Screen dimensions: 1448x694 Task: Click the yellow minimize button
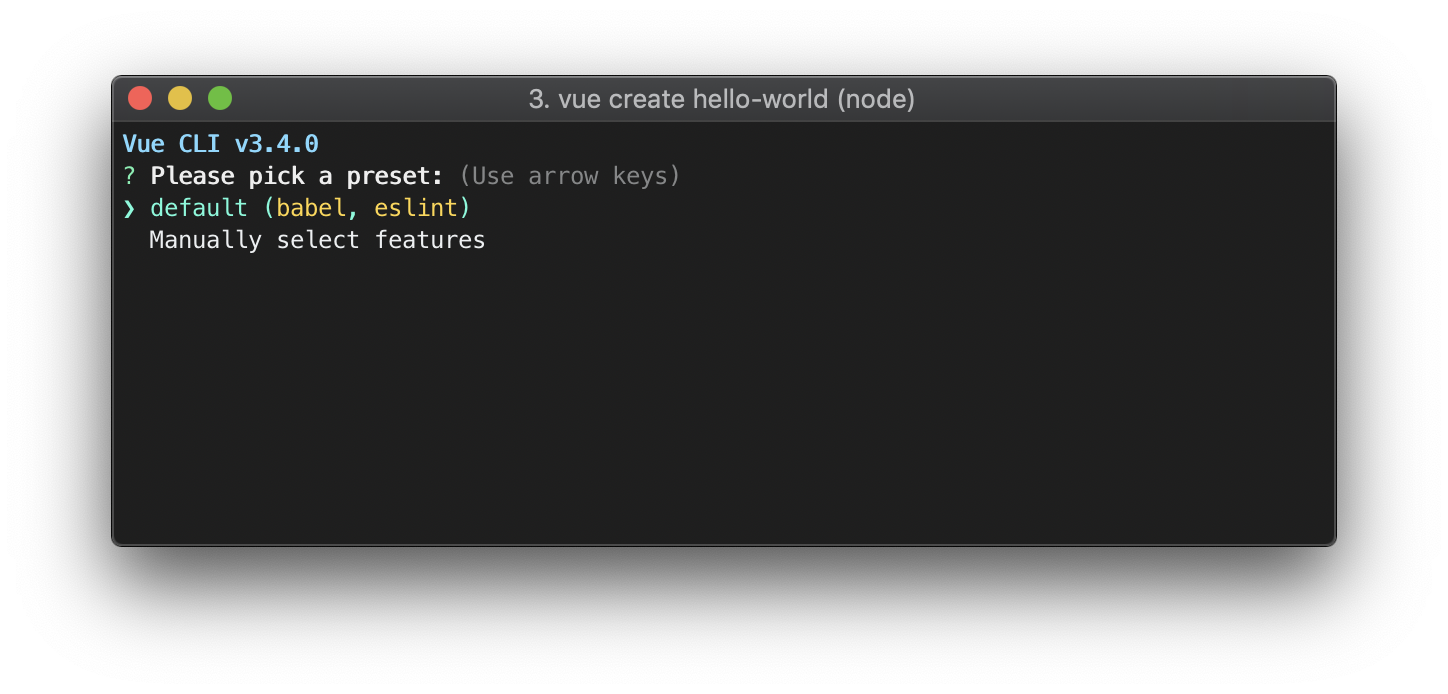(x=180, y=97)
